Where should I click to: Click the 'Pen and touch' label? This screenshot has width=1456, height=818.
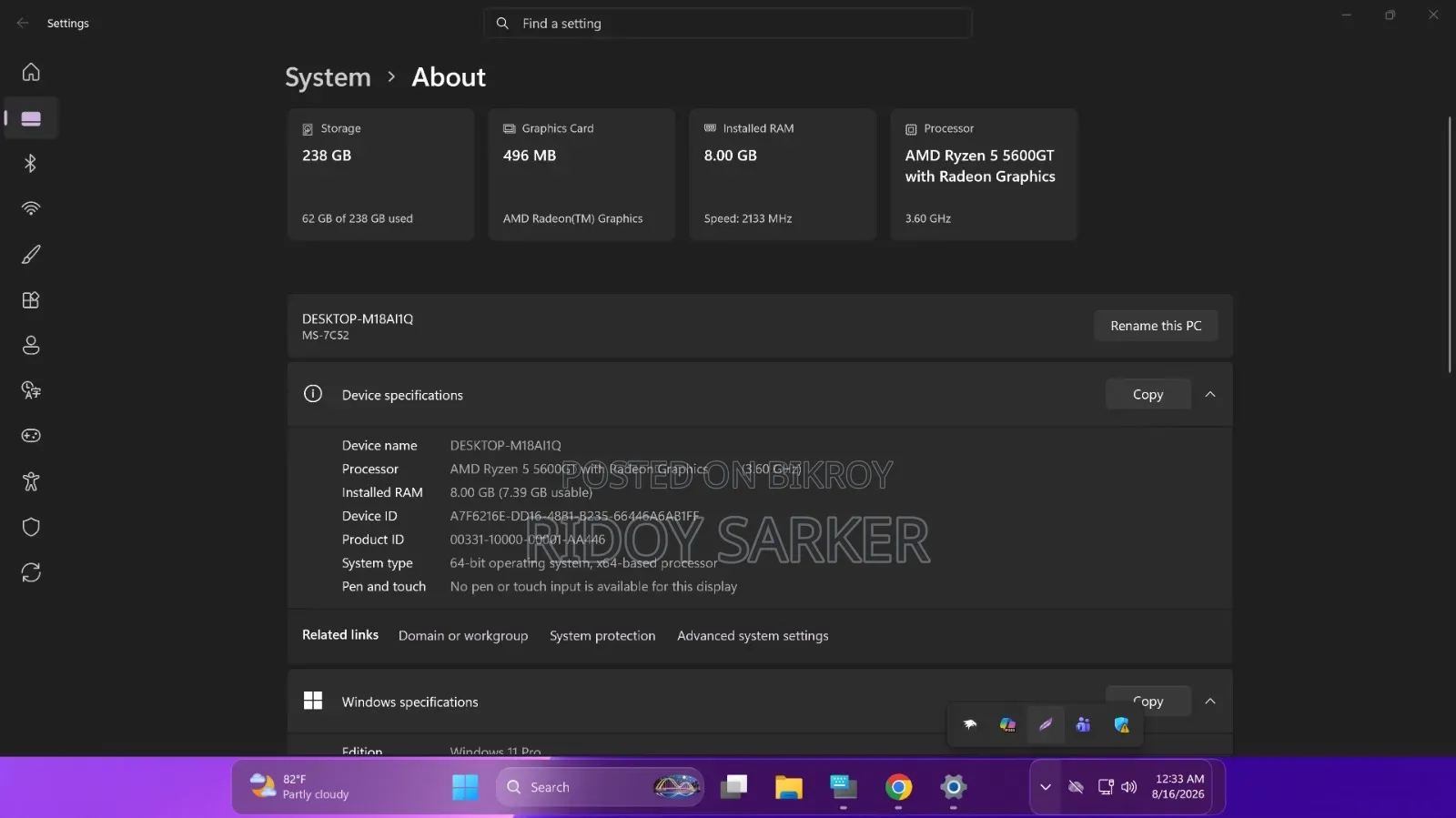[x=383, y=587]
